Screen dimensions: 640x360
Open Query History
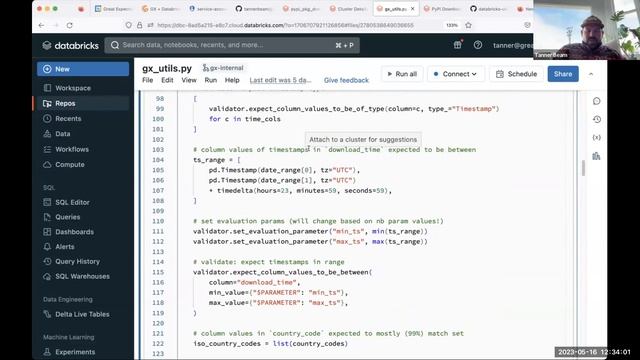[77, 261]
